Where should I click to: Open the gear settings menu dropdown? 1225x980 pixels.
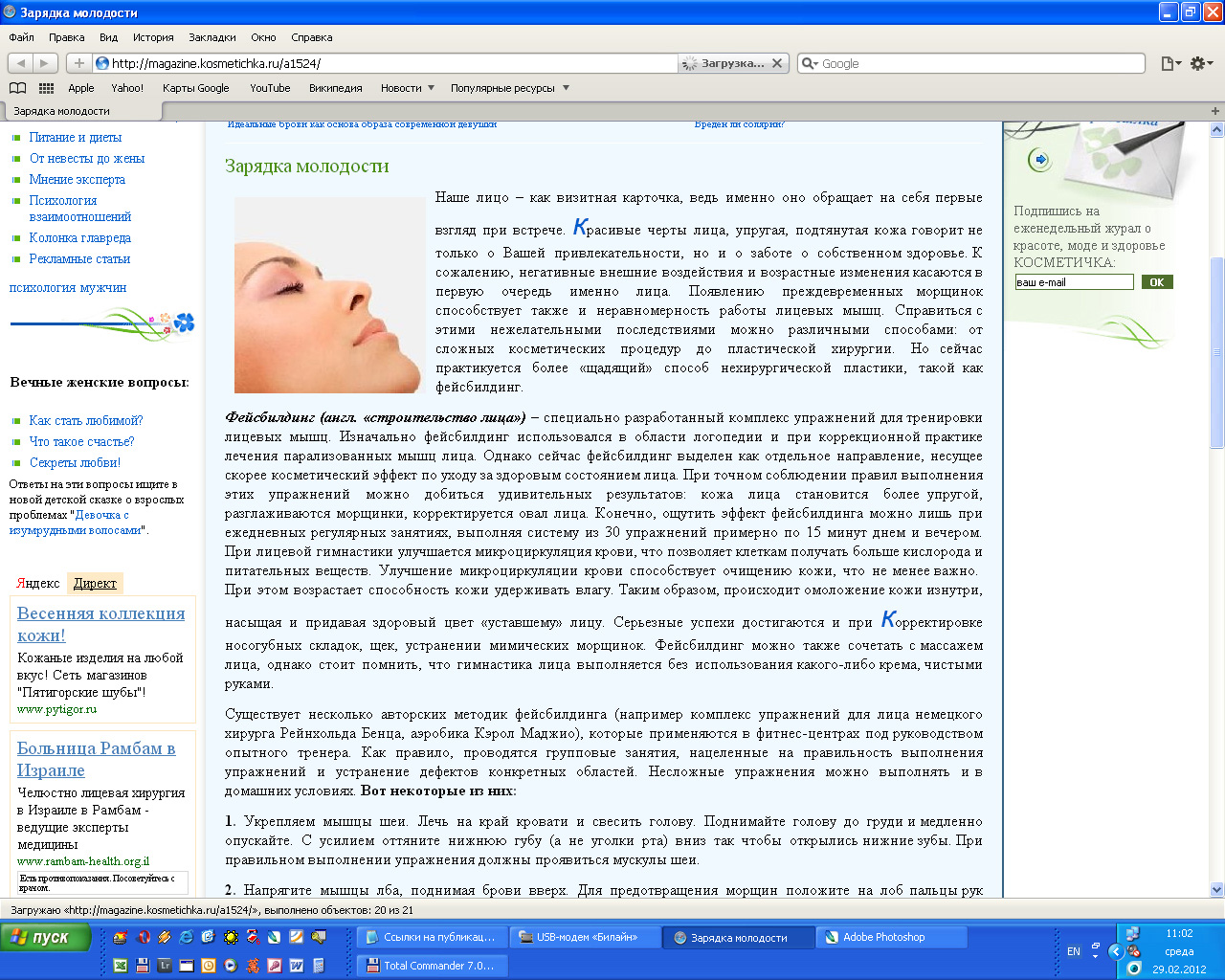[1202, 63]
